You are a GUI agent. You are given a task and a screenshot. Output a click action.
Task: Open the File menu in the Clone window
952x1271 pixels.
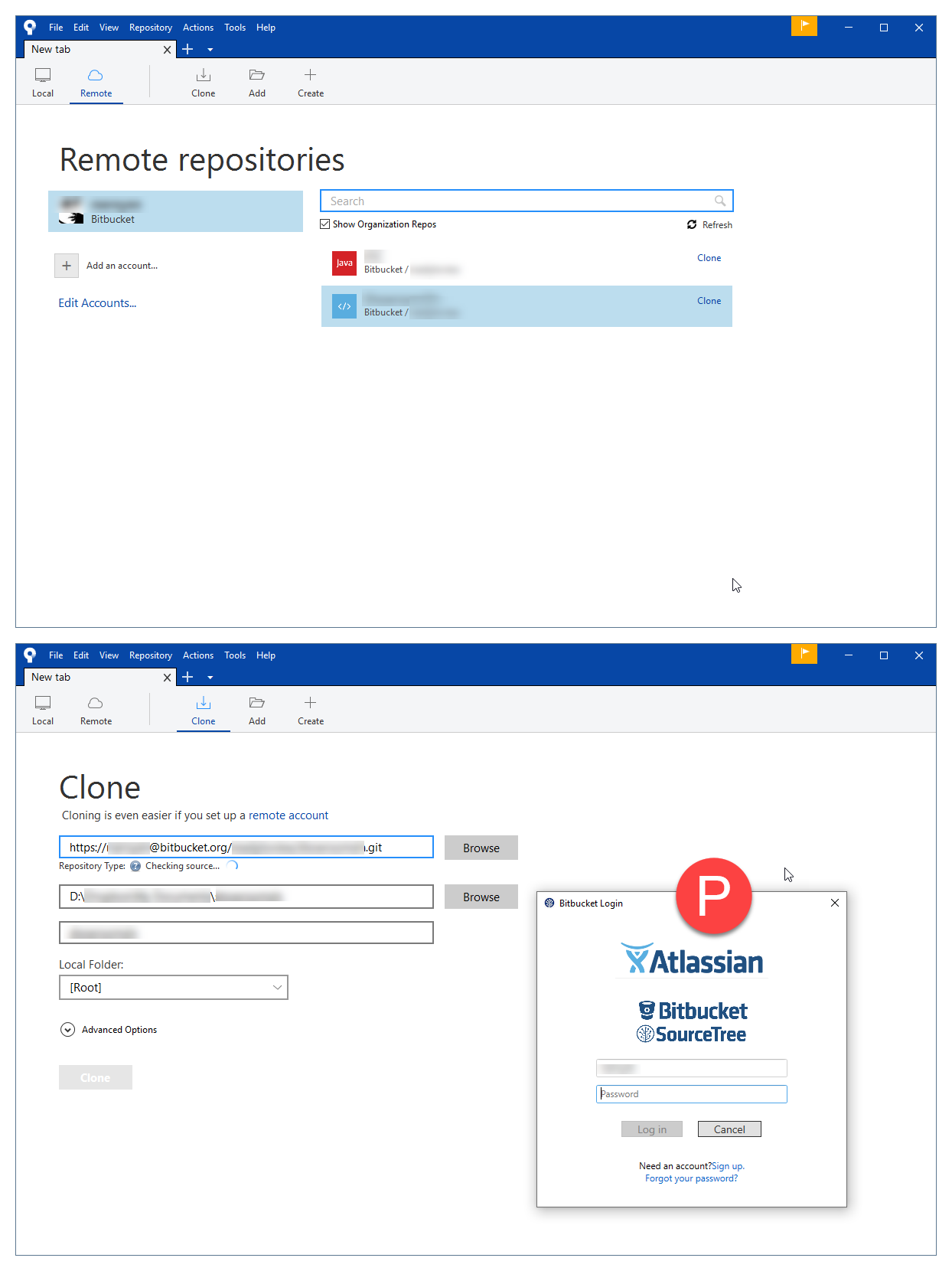tap(56, 655)
